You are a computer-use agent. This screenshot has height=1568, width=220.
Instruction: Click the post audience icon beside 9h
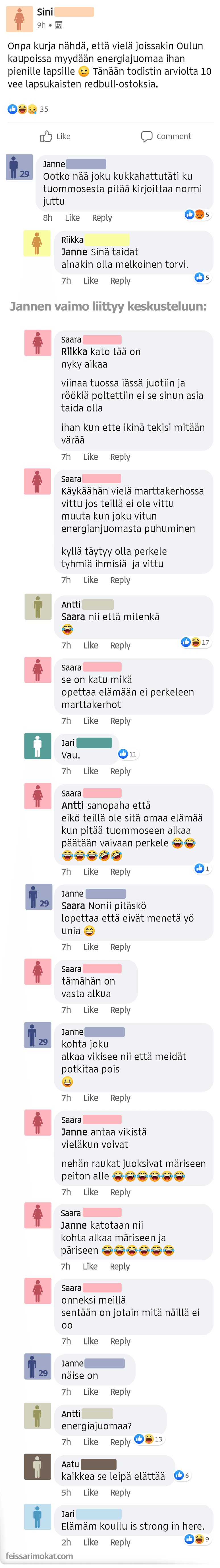pos(58,25)
